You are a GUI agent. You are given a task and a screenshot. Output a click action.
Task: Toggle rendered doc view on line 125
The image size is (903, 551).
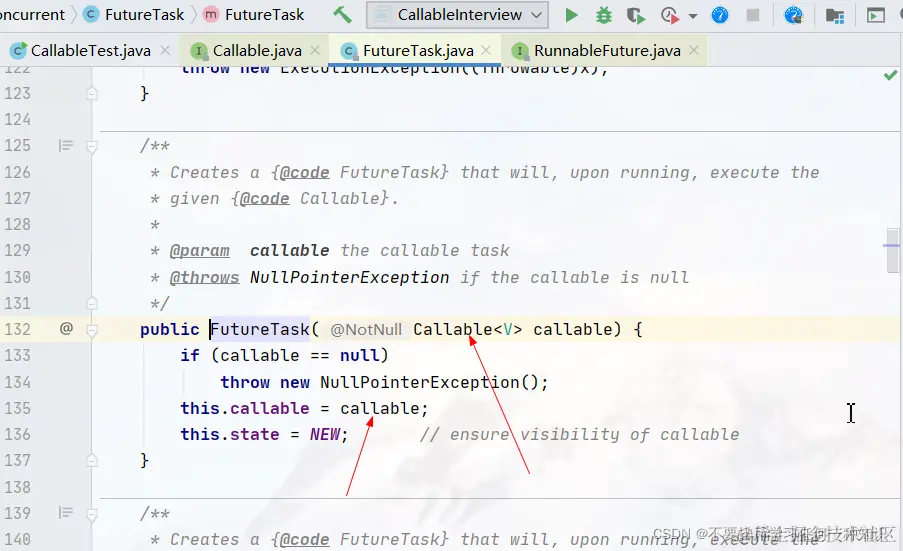(66, 145)
